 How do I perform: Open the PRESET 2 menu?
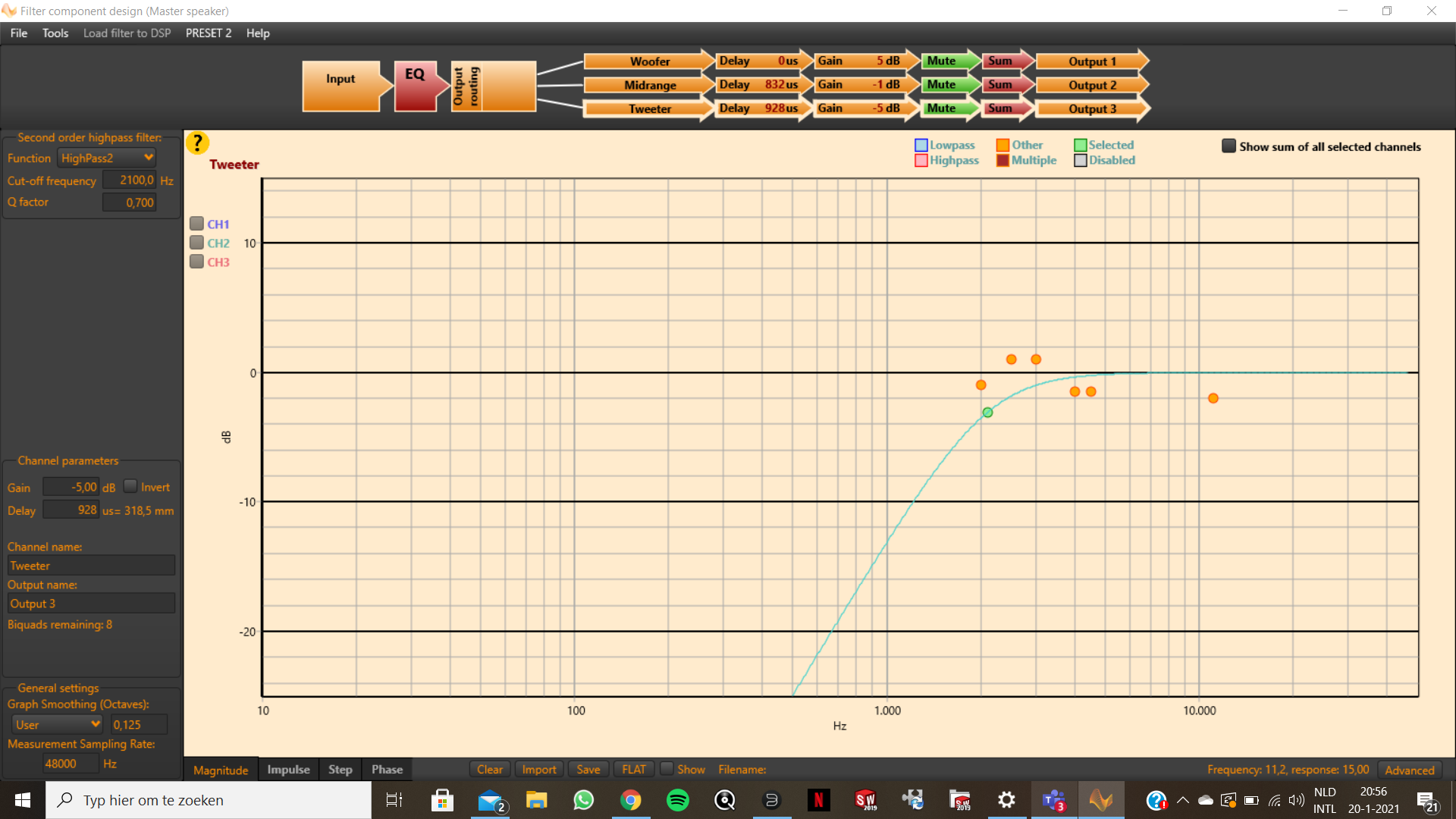[x=209, y=33]
